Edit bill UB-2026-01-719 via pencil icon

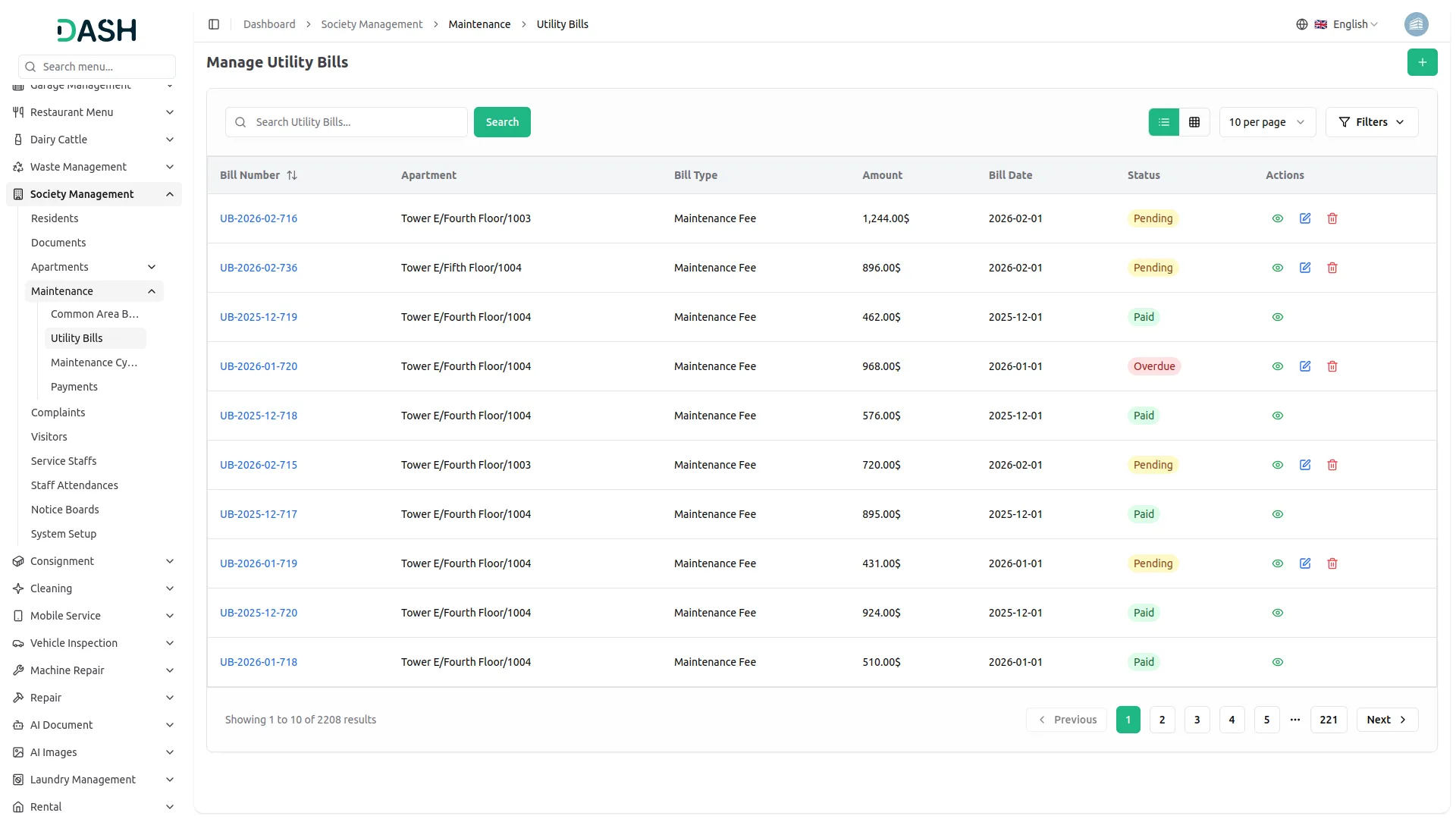click(1304, 563)
